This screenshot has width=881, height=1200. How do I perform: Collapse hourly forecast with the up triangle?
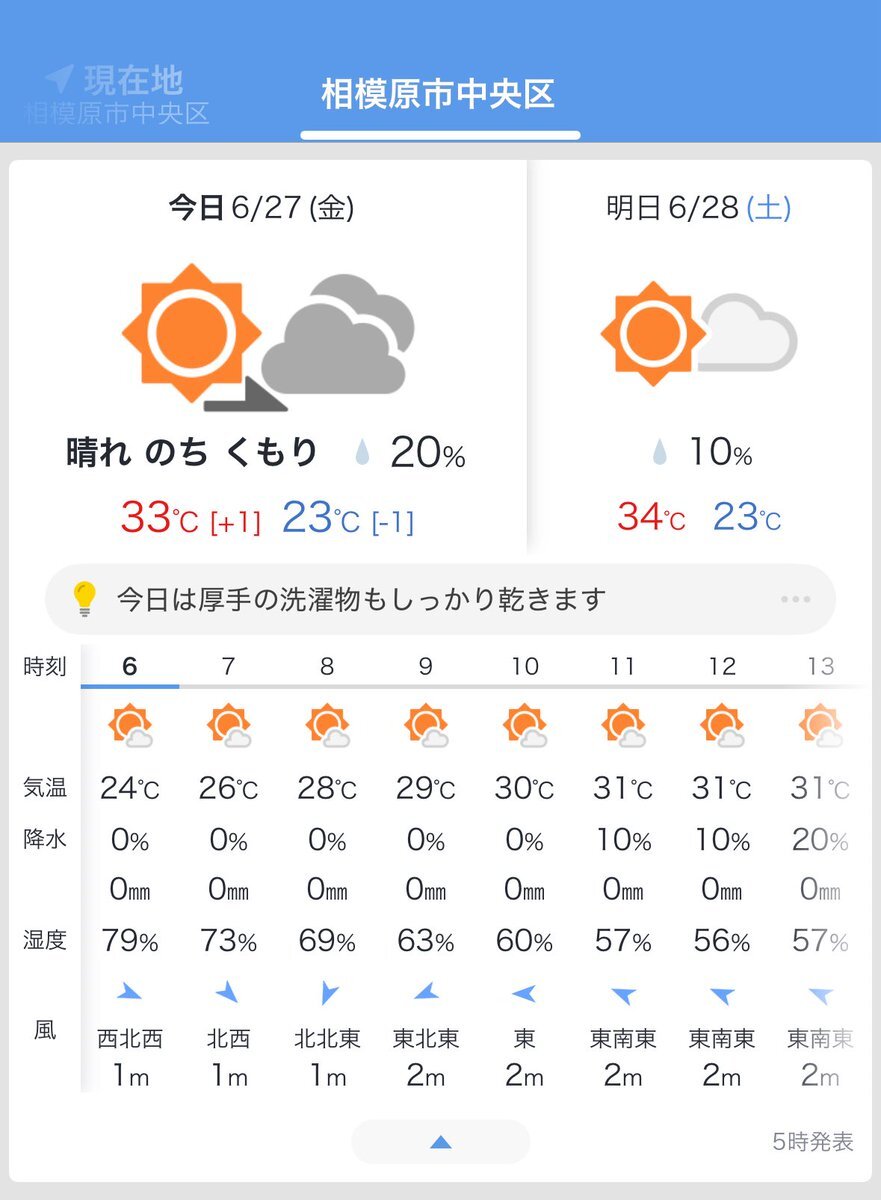tap(440, 1142)
